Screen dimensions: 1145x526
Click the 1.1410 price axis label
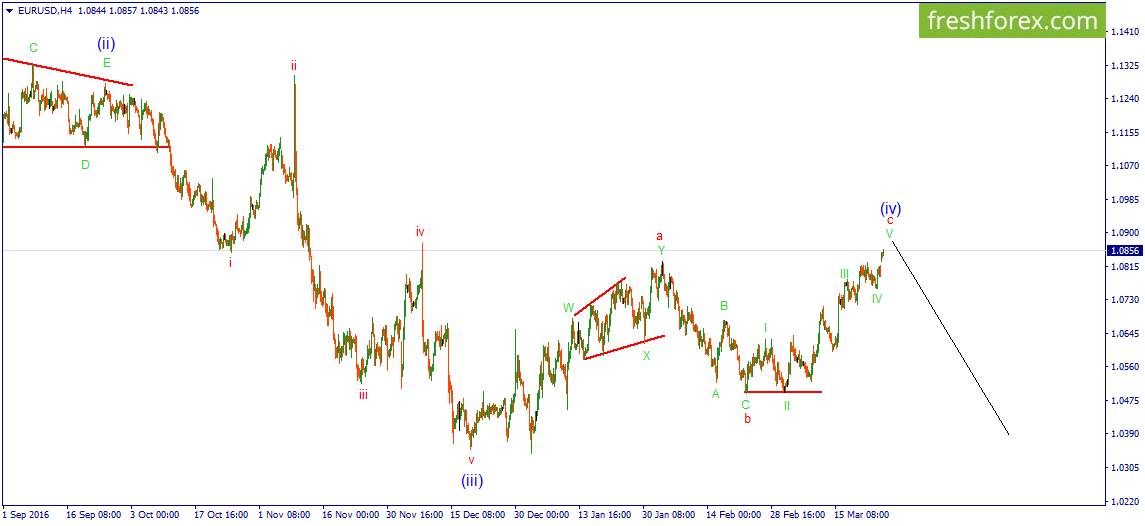click(1123, 32)
